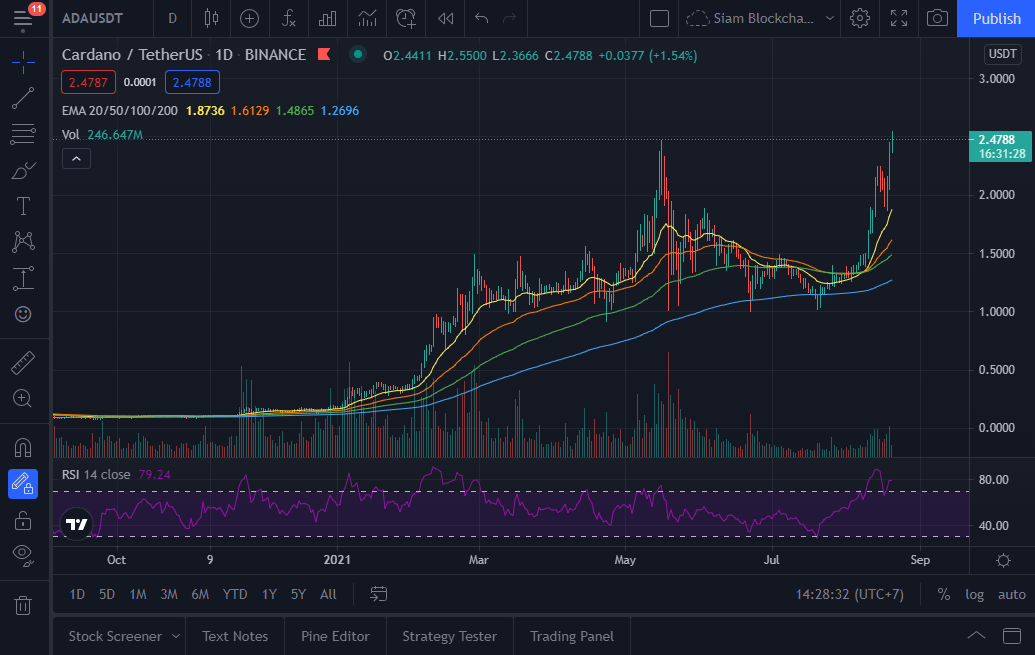Select the text annotation tool
Screen dimensions: 1035x655
24,206
